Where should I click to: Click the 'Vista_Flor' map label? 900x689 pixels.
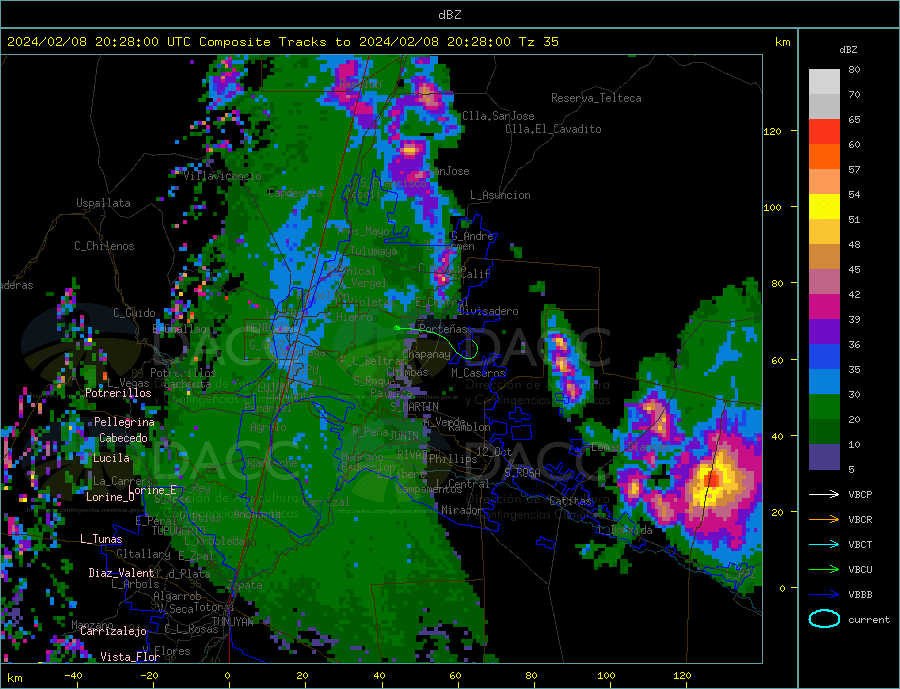pos(130,657)
